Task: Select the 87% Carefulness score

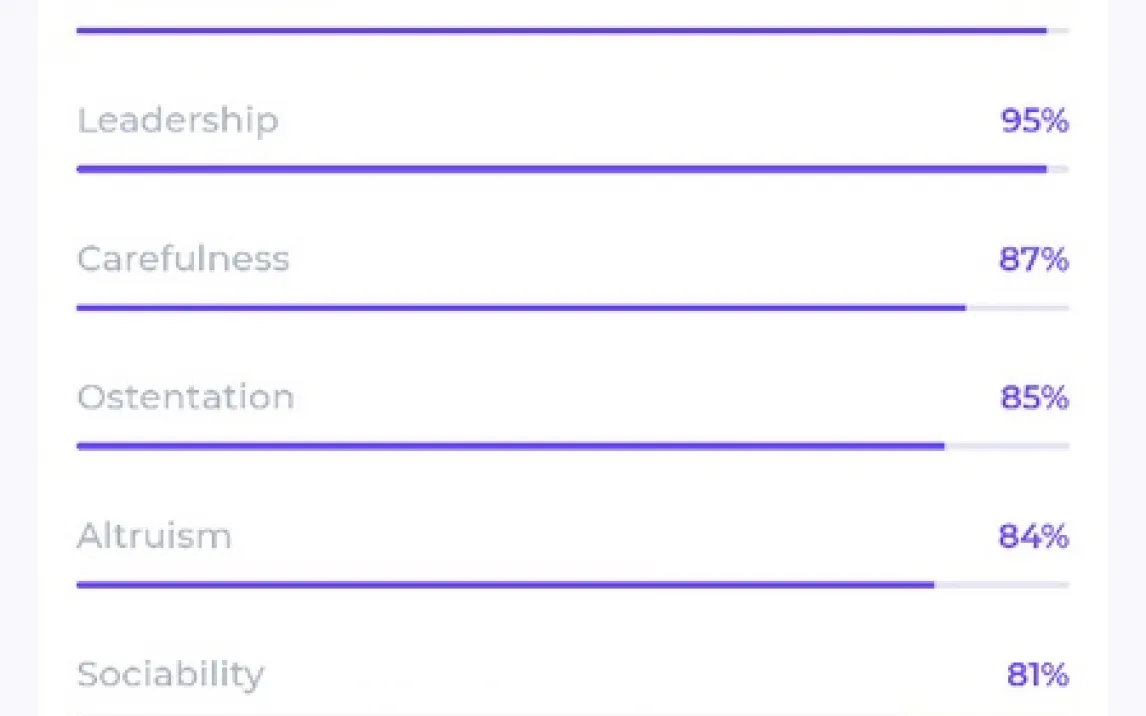Action: (1034, 260)
